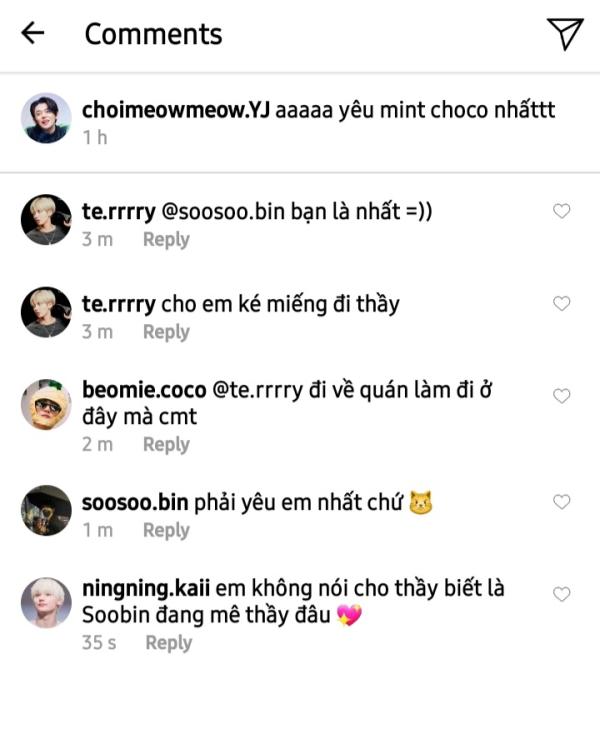Reply to te.rrrry's 'bạn là nhất' comment
The image size is (600, 734).
point(166,240)
